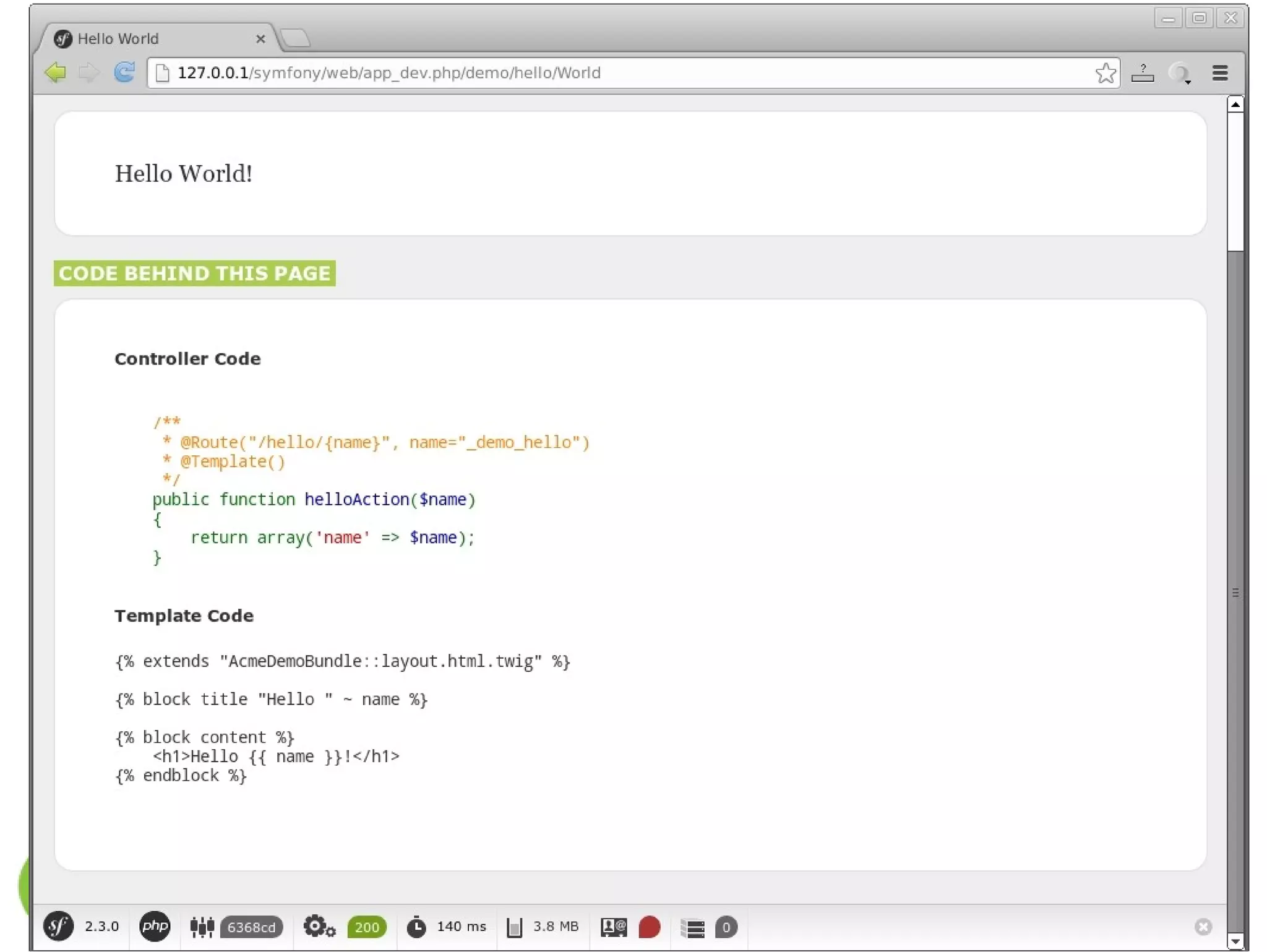
Task: Reload the page
Action: click(124, 72)
